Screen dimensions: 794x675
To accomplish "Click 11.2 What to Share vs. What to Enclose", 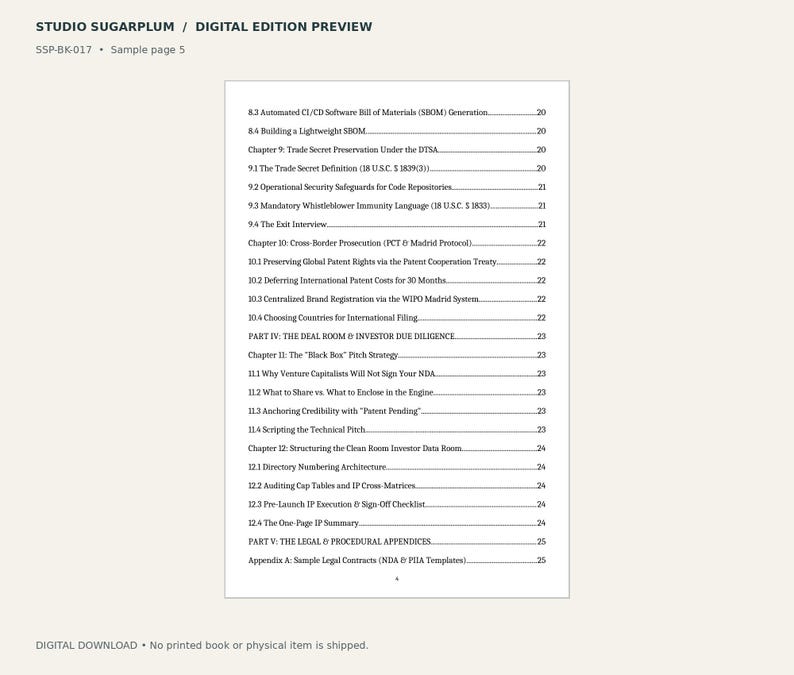I will pos(397,392).
